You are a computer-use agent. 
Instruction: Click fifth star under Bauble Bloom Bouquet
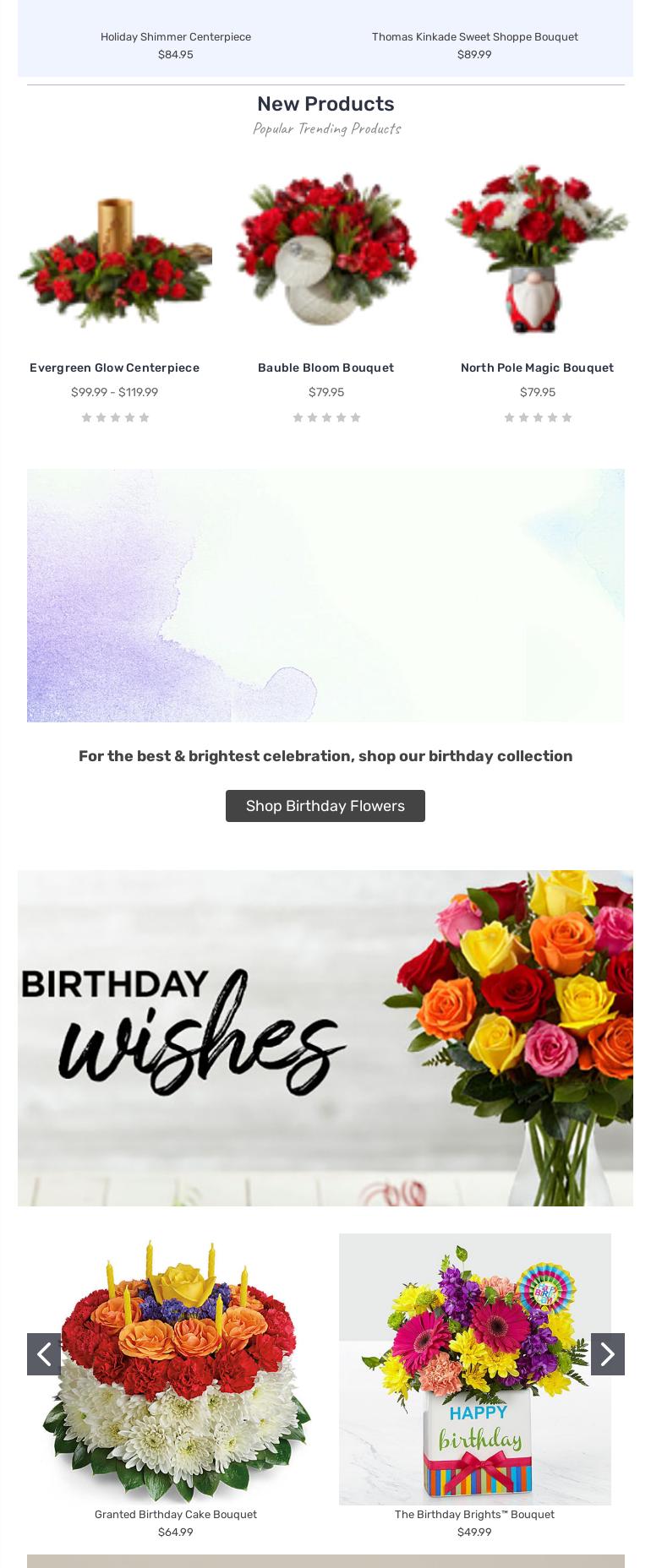tap(355, 417)
